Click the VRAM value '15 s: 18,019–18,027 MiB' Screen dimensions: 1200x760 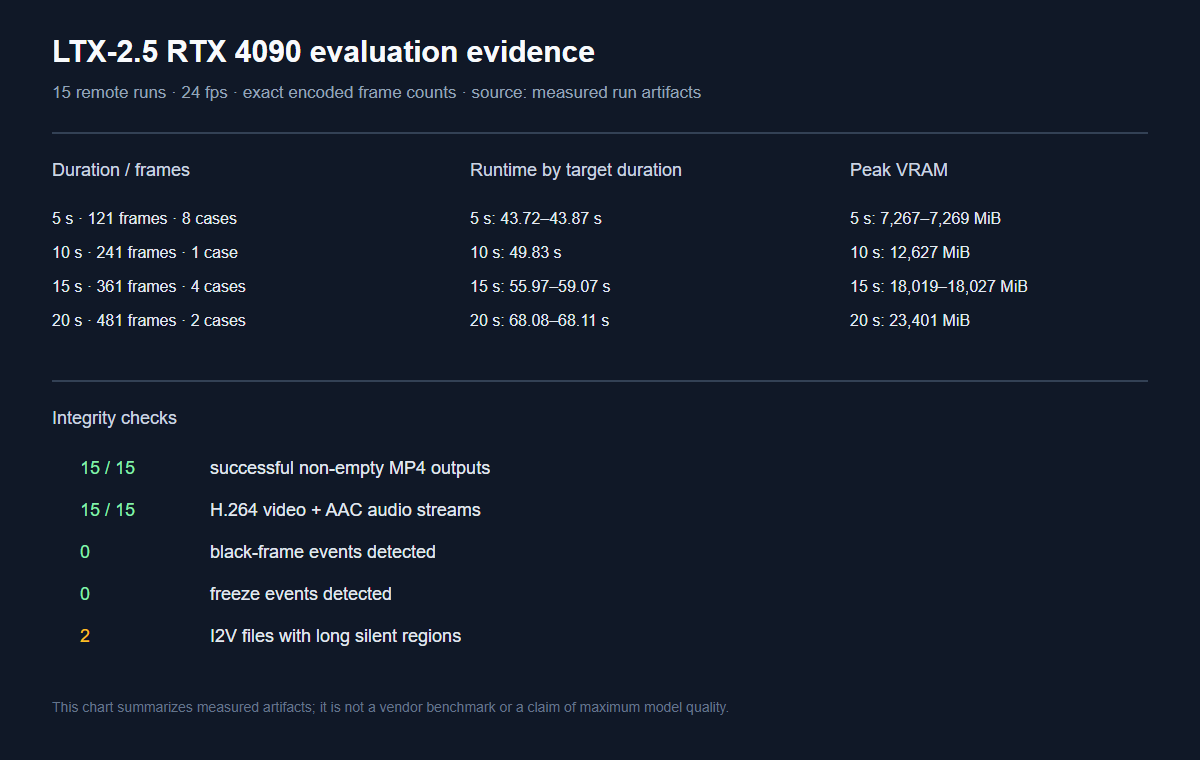point(939,286)
